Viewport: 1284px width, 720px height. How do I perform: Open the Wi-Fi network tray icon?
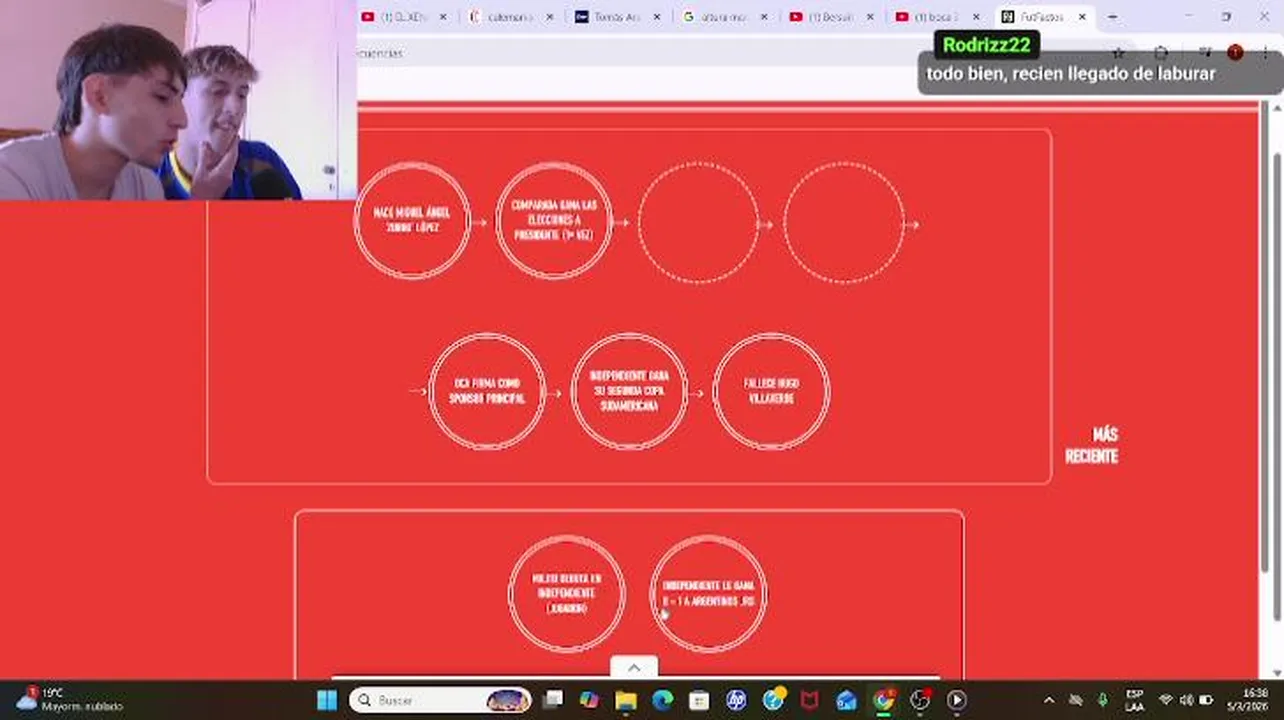pyautogui.click(x=1165, y=700)
